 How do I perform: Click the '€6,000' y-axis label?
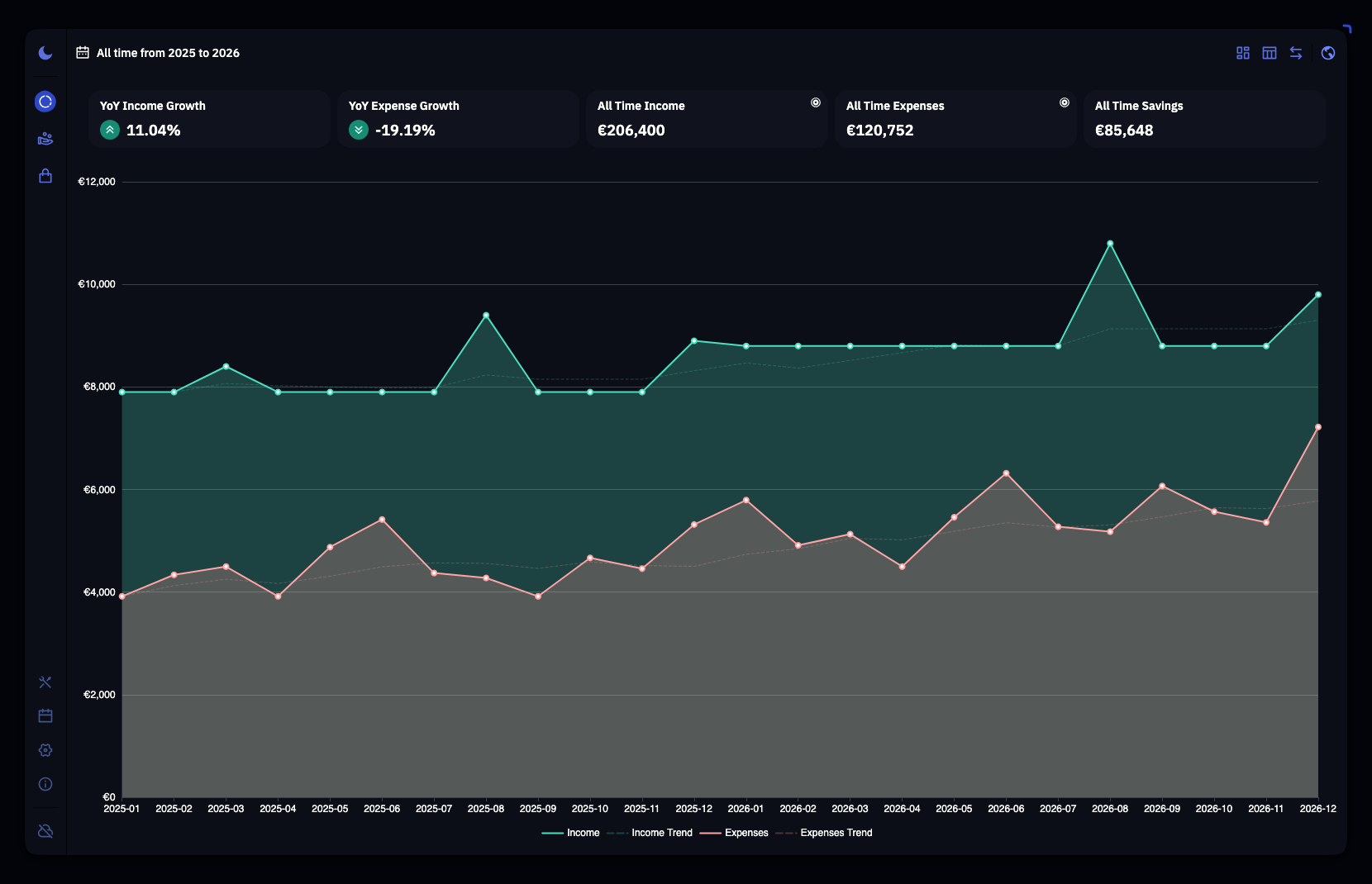tap(99, 490)
